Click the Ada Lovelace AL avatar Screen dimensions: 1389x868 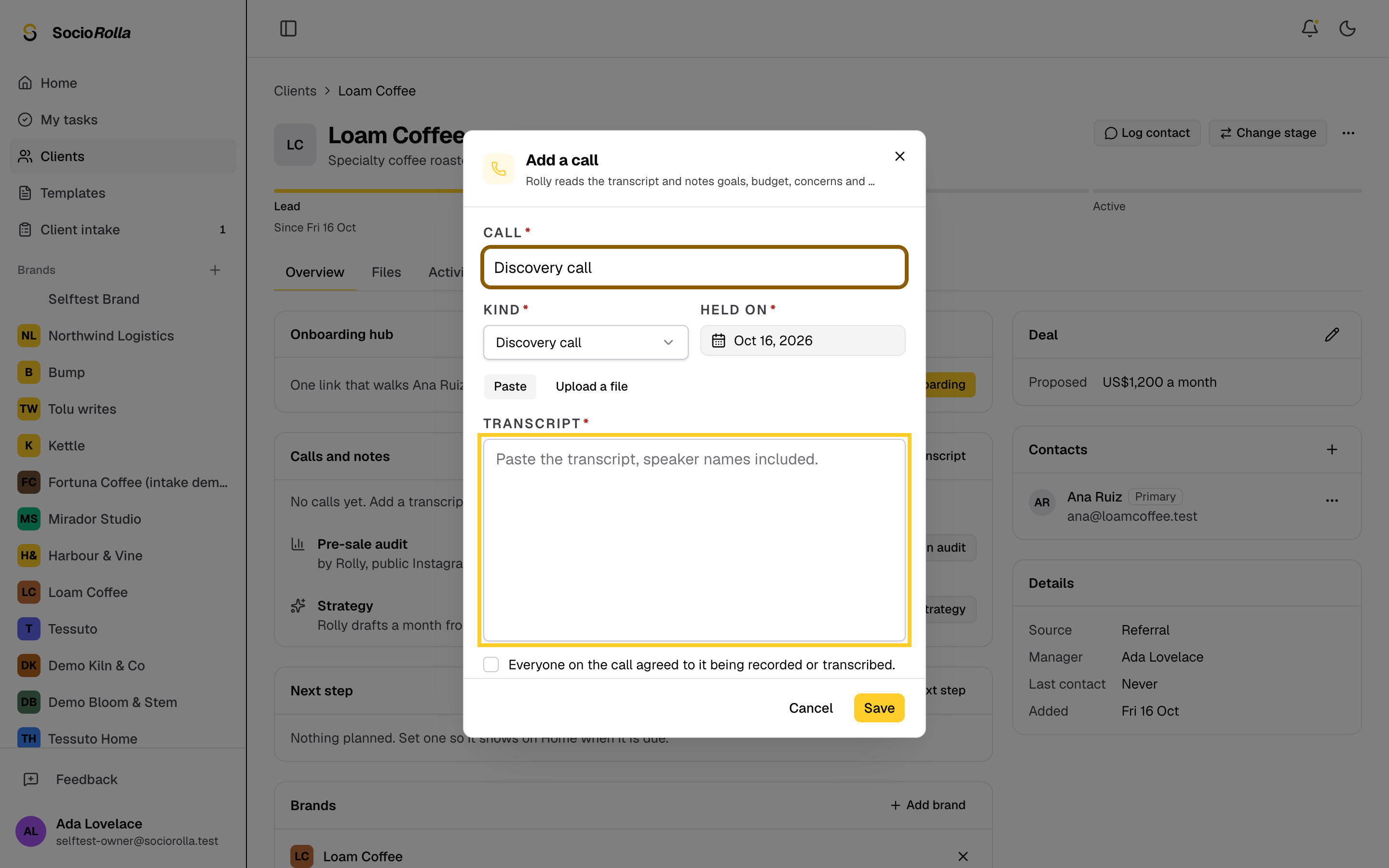pos(30,831)
